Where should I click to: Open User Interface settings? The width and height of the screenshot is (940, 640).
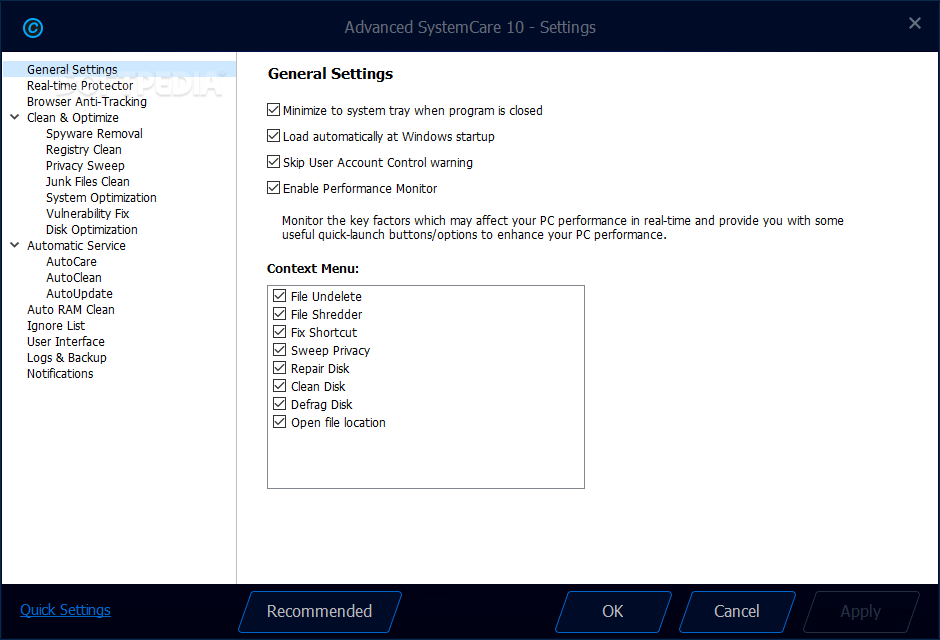coord(66,342)
